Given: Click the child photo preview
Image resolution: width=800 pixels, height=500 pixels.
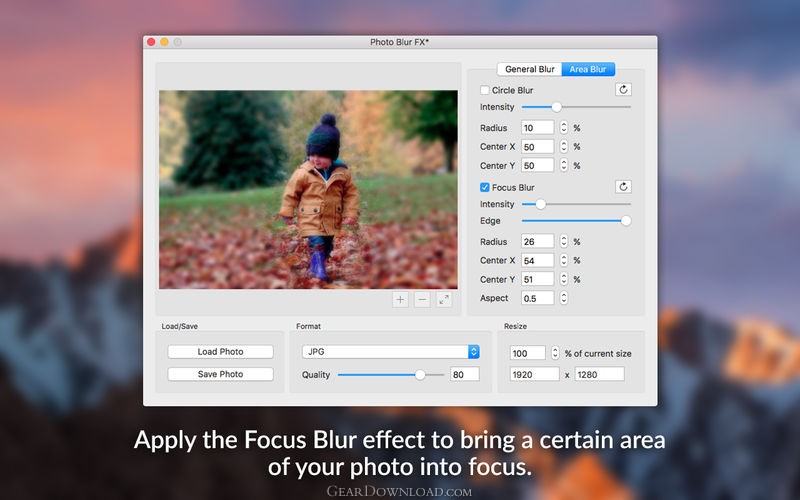Looking at the screenshot, I should coord(308,190).
